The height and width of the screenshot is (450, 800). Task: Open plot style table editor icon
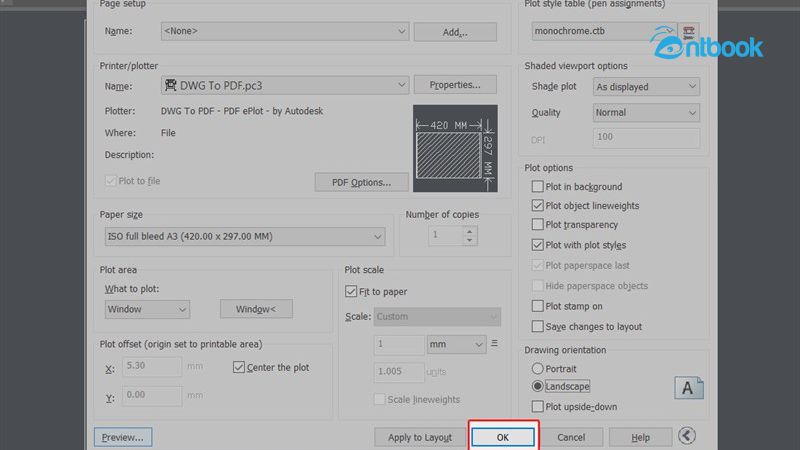(x=688, y=32)
